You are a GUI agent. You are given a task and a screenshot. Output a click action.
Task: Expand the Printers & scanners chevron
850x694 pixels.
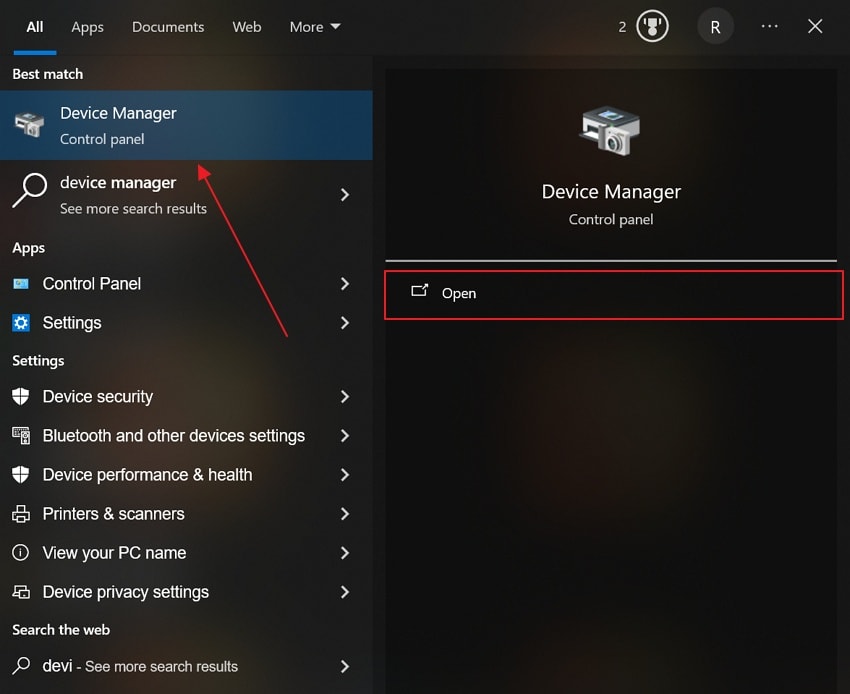point(345,514)
